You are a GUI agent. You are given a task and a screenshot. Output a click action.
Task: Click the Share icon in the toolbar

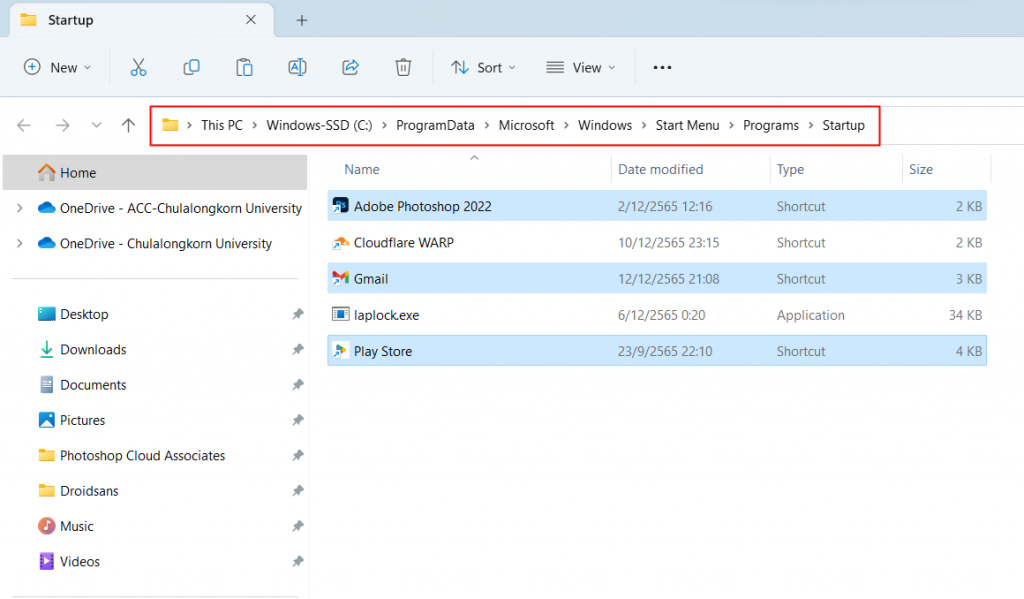pyautogui.click(x=350, y=67)
